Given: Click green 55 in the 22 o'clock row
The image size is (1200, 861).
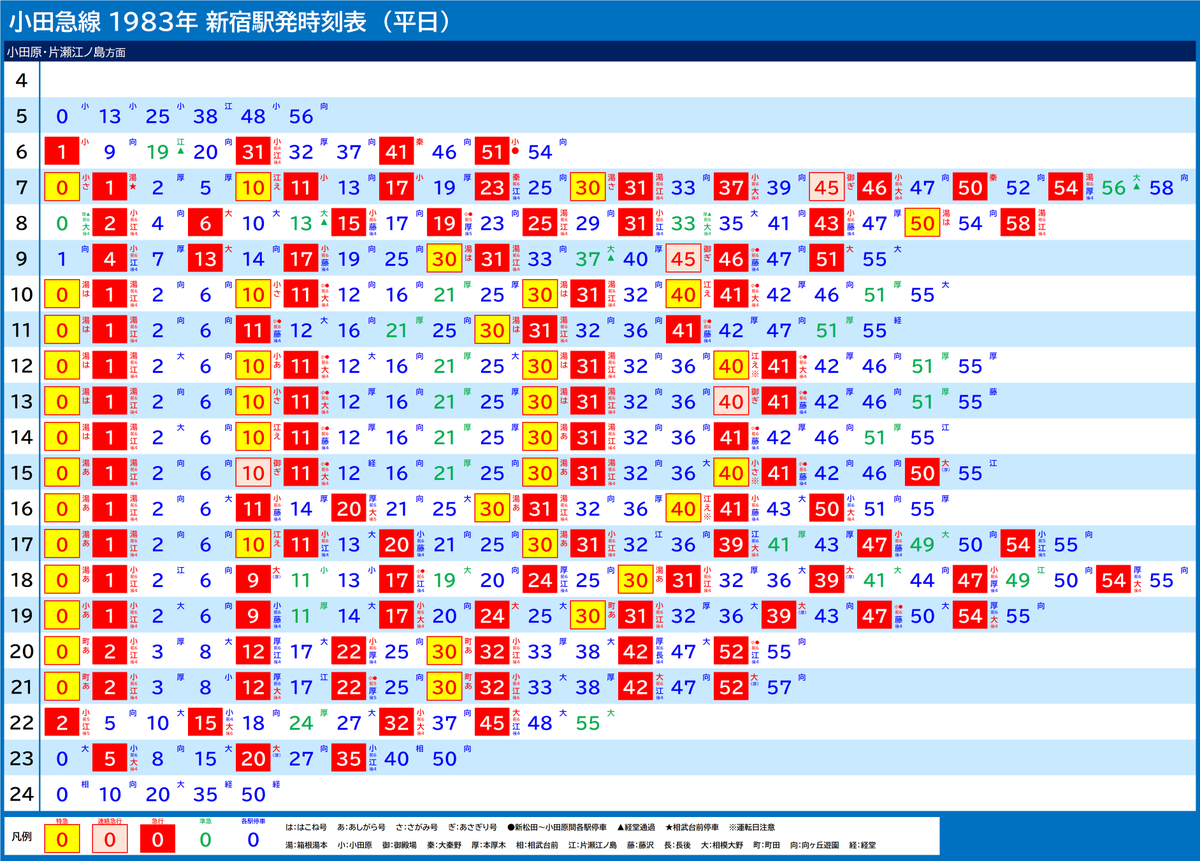Looking at the screenshot, I should pyautogui.click(x=588, y=723).
